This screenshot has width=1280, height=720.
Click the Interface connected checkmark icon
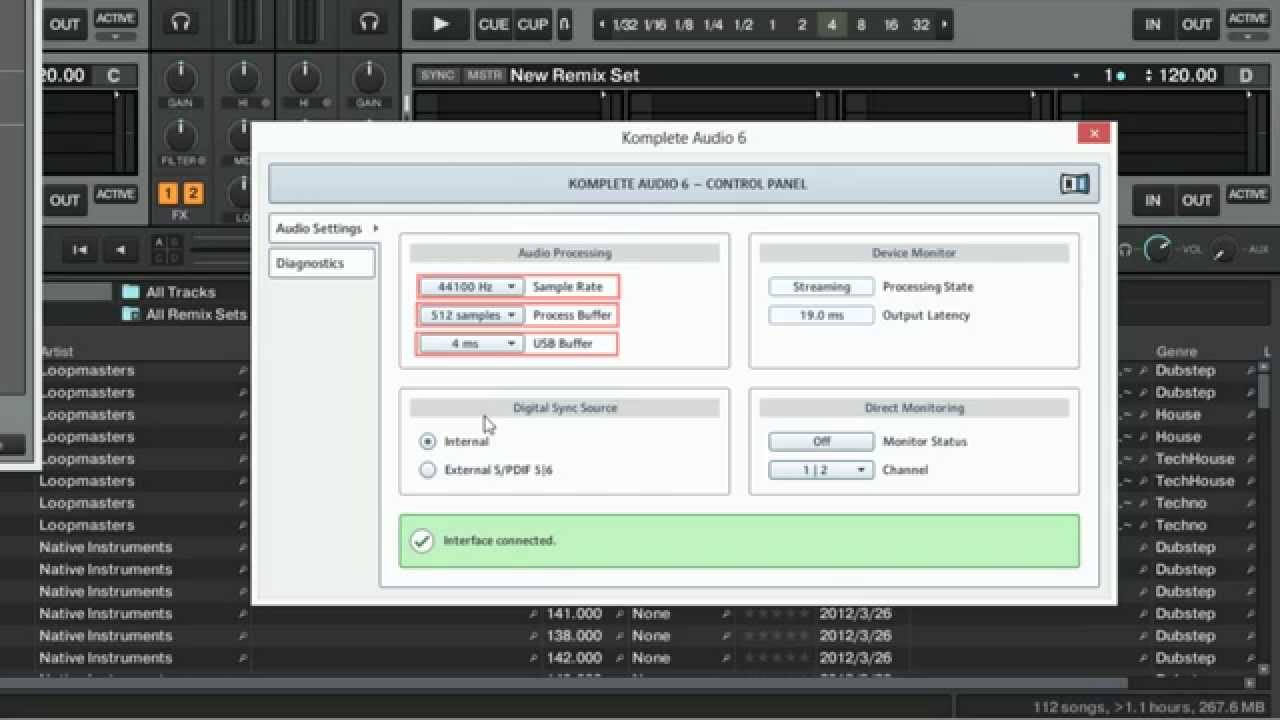(422, 541)
